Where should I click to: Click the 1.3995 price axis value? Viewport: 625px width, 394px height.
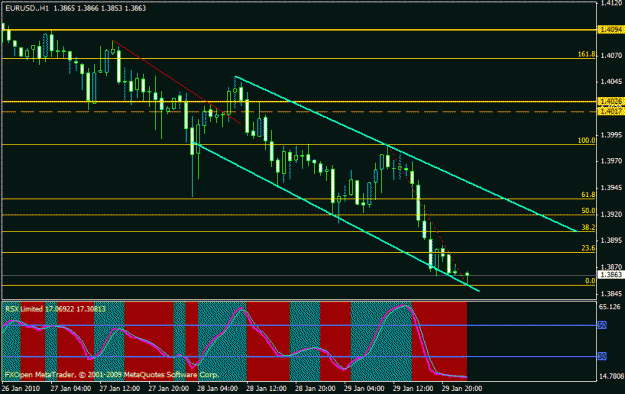click(x=611, y=135)
